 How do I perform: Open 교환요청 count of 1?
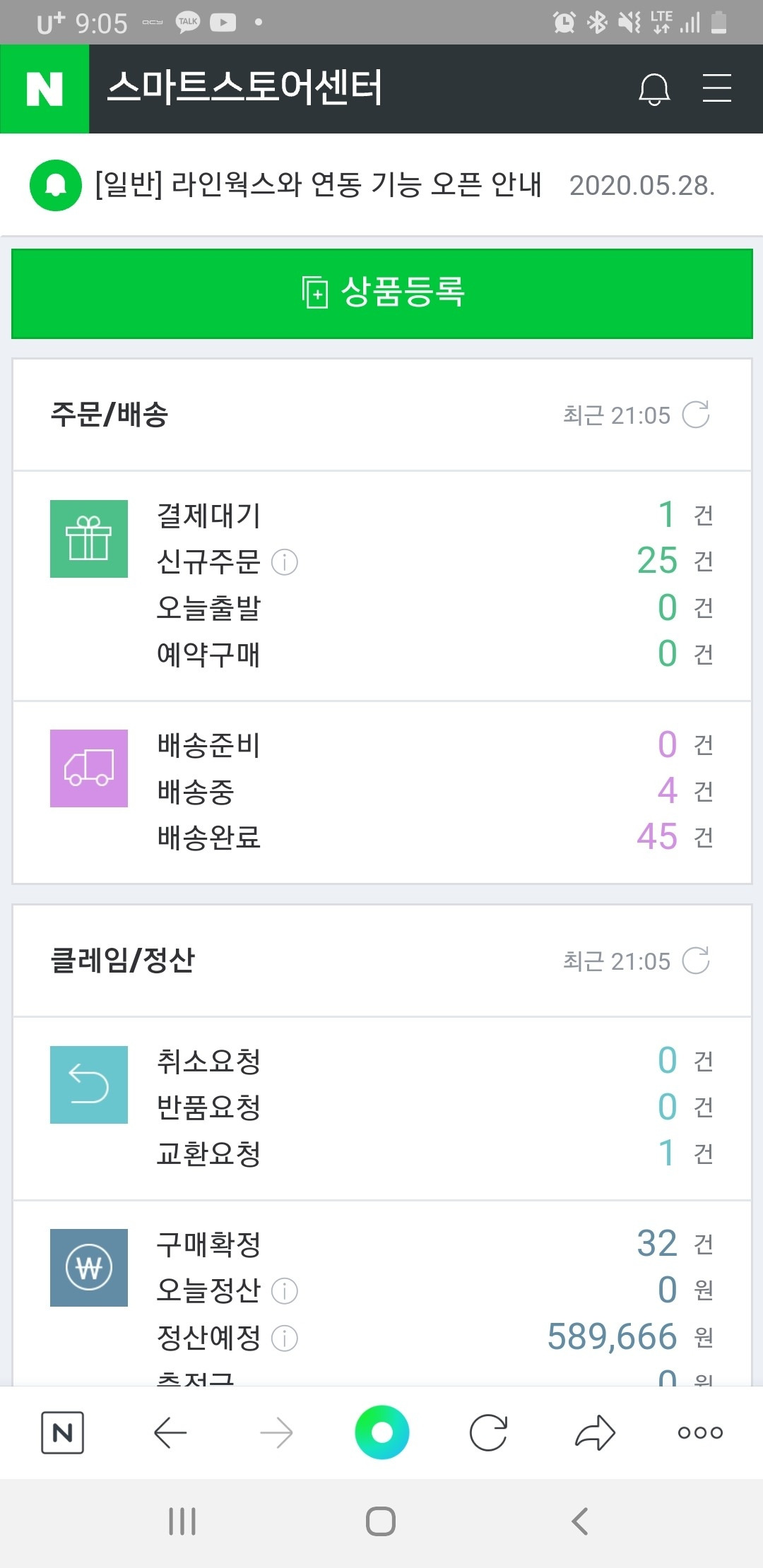click(666, 1153)
